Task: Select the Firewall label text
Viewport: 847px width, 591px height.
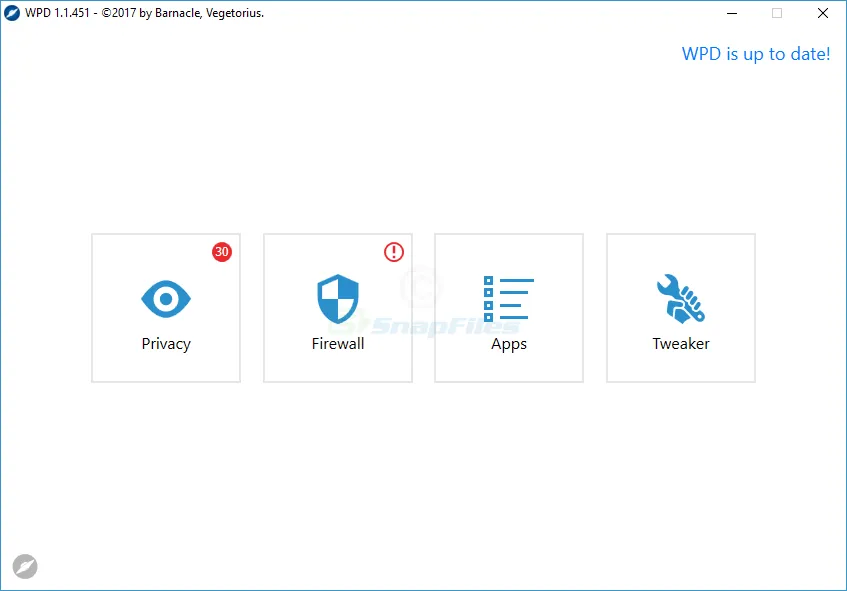Action: (338, 344)
